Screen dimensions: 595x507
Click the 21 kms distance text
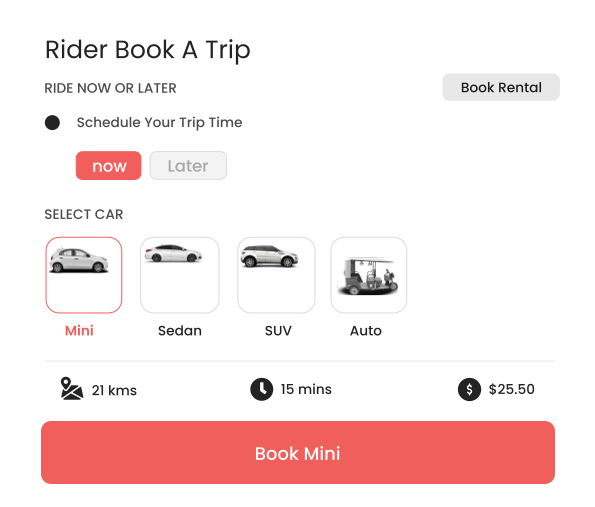tap(114, 390)
